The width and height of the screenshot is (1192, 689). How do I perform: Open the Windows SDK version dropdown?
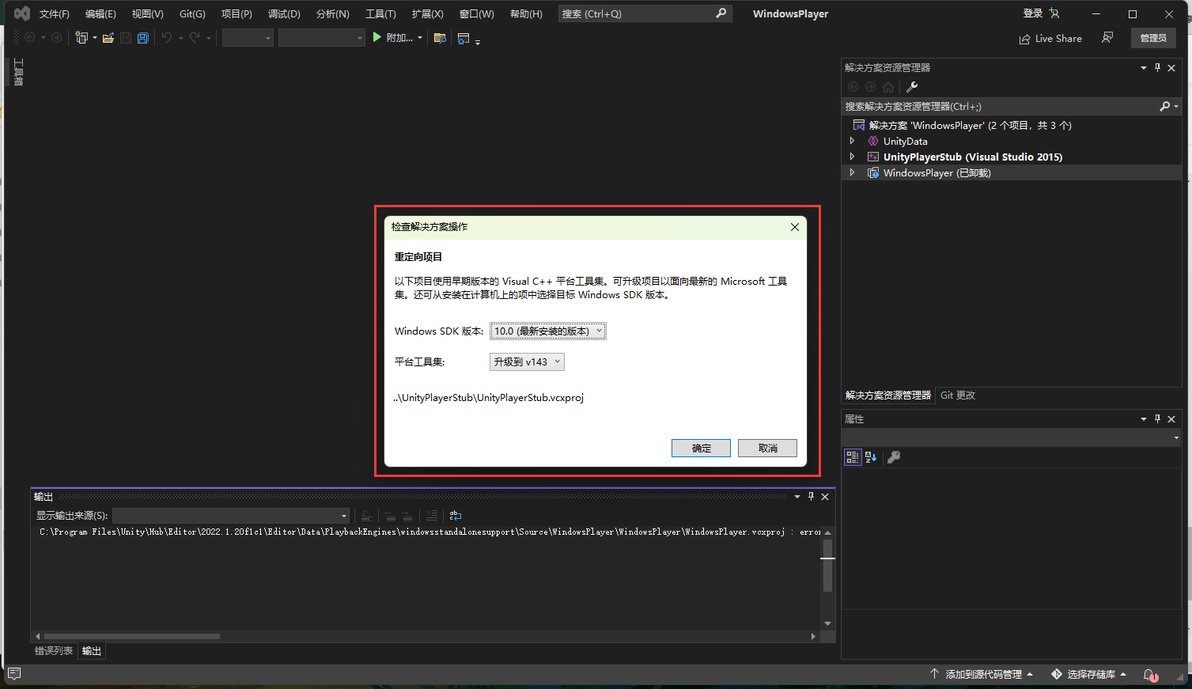pos(547,331)
